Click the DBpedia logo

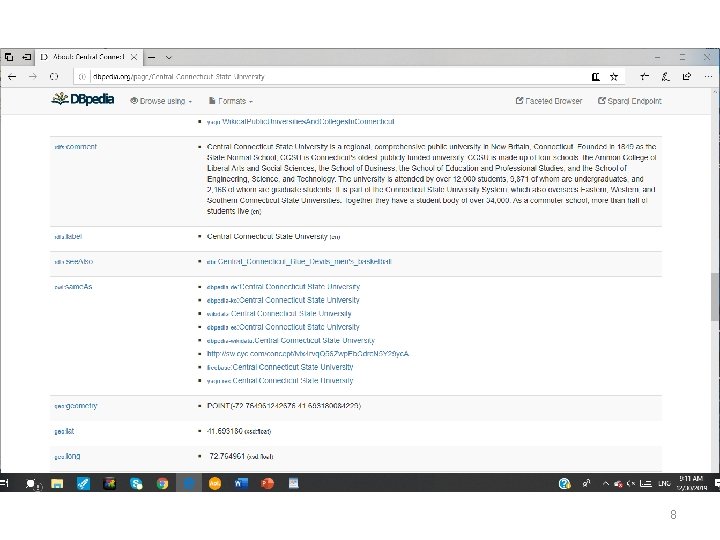coord(83,99)
